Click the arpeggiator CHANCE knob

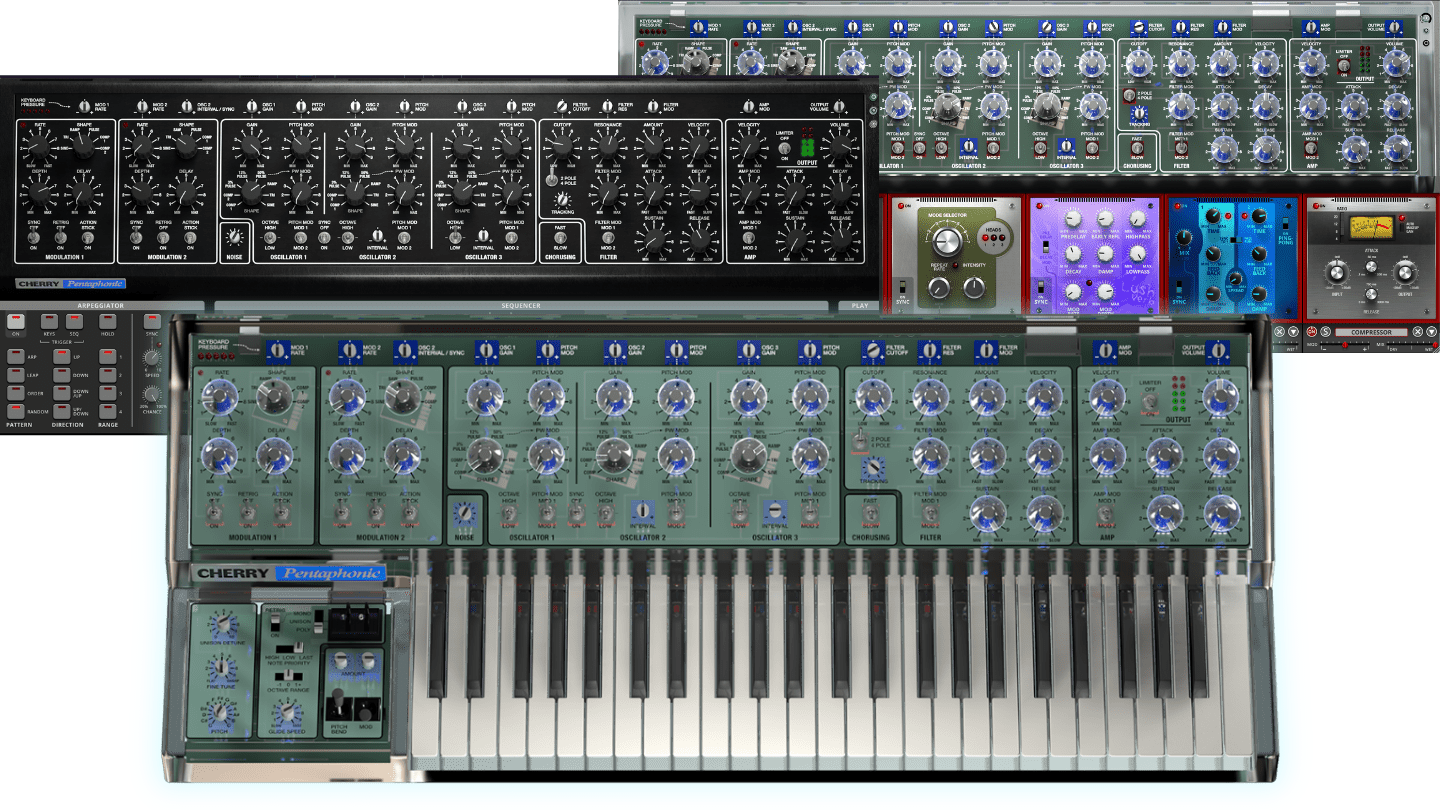point(152,394)
